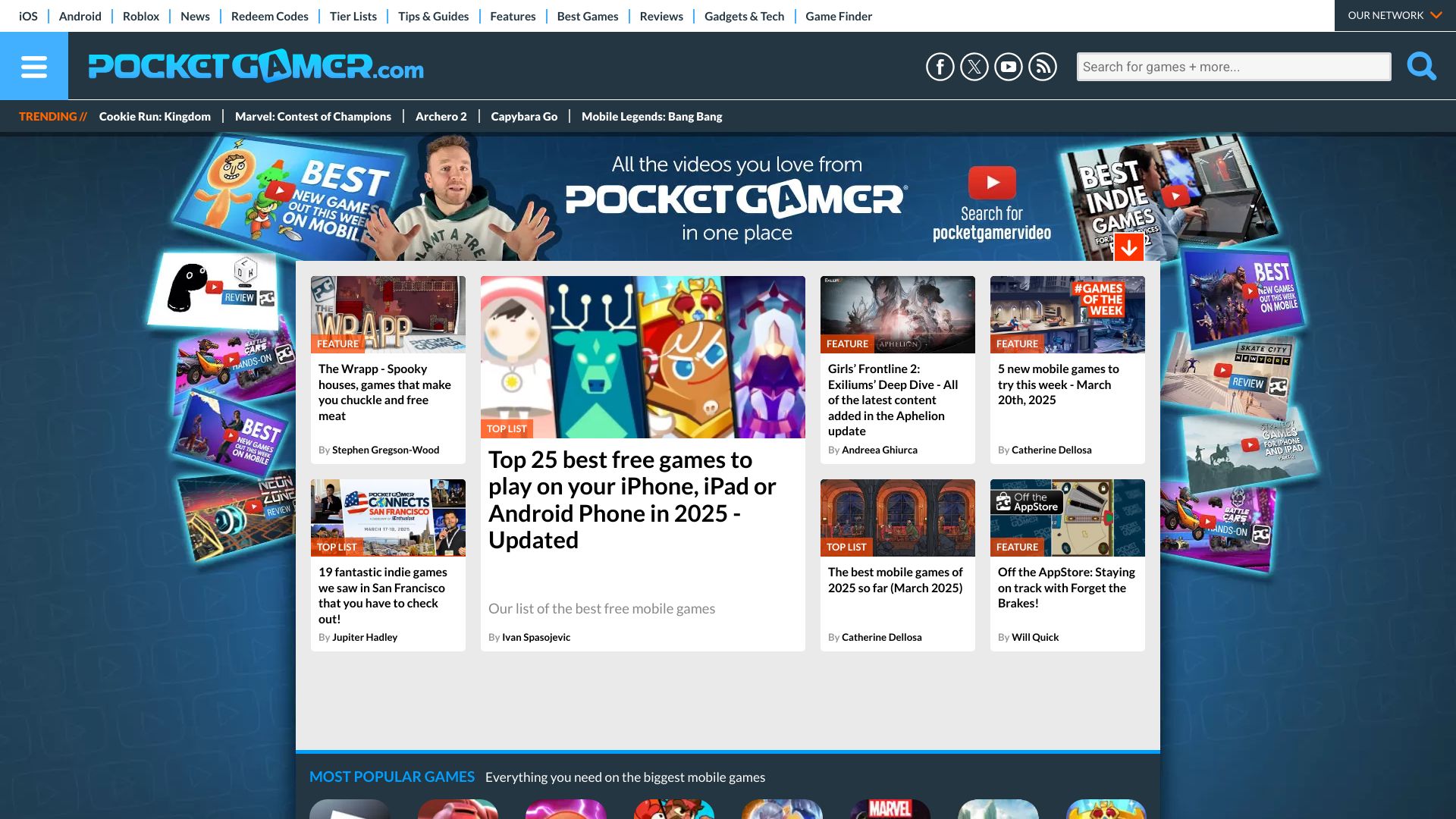The height and width of the screenshot is (819, 1456).
Task: Click the X (Twitter) social icon
Action: click(974, 67)
